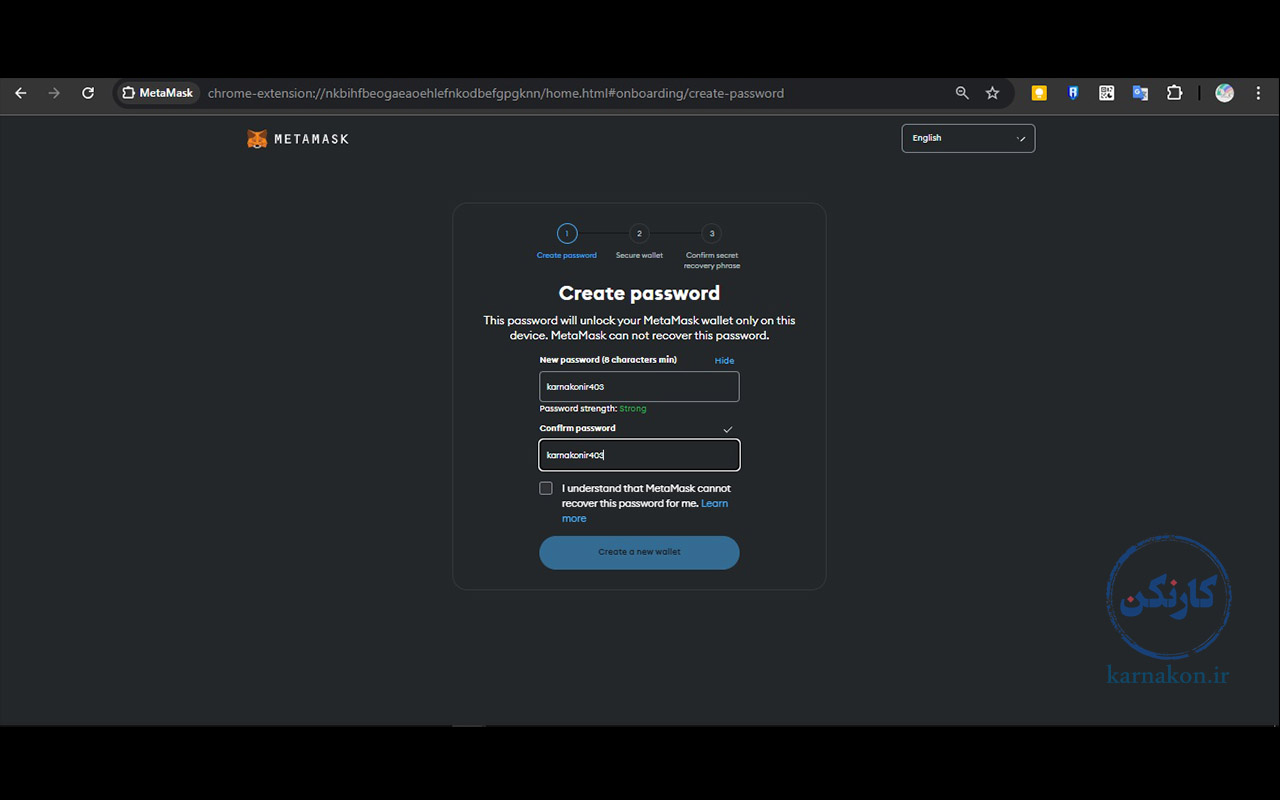Click the step 2 Secure wallet circle
Image resolution: width=1280 pixels, height=800 pixels.
pos(639,234)
